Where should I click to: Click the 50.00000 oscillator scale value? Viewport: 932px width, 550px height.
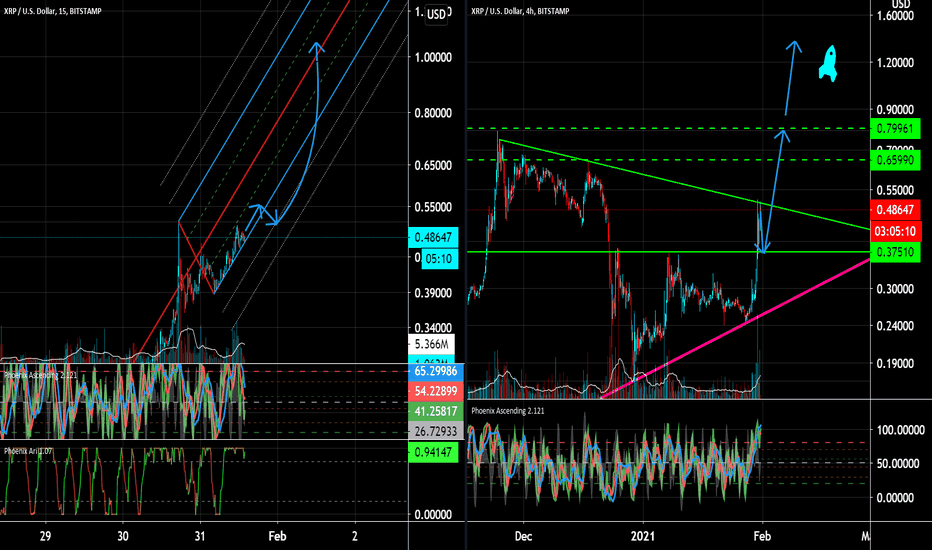898,463
